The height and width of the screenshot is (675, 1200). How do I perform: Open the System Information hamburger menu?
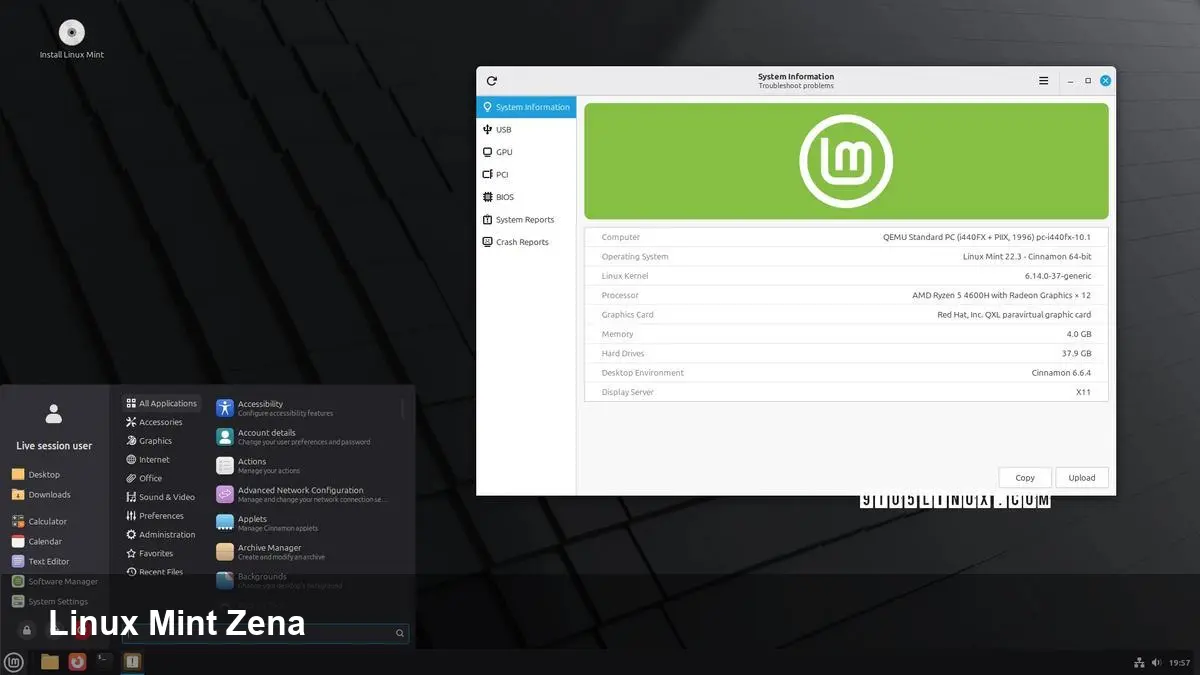click(1043, 80)
